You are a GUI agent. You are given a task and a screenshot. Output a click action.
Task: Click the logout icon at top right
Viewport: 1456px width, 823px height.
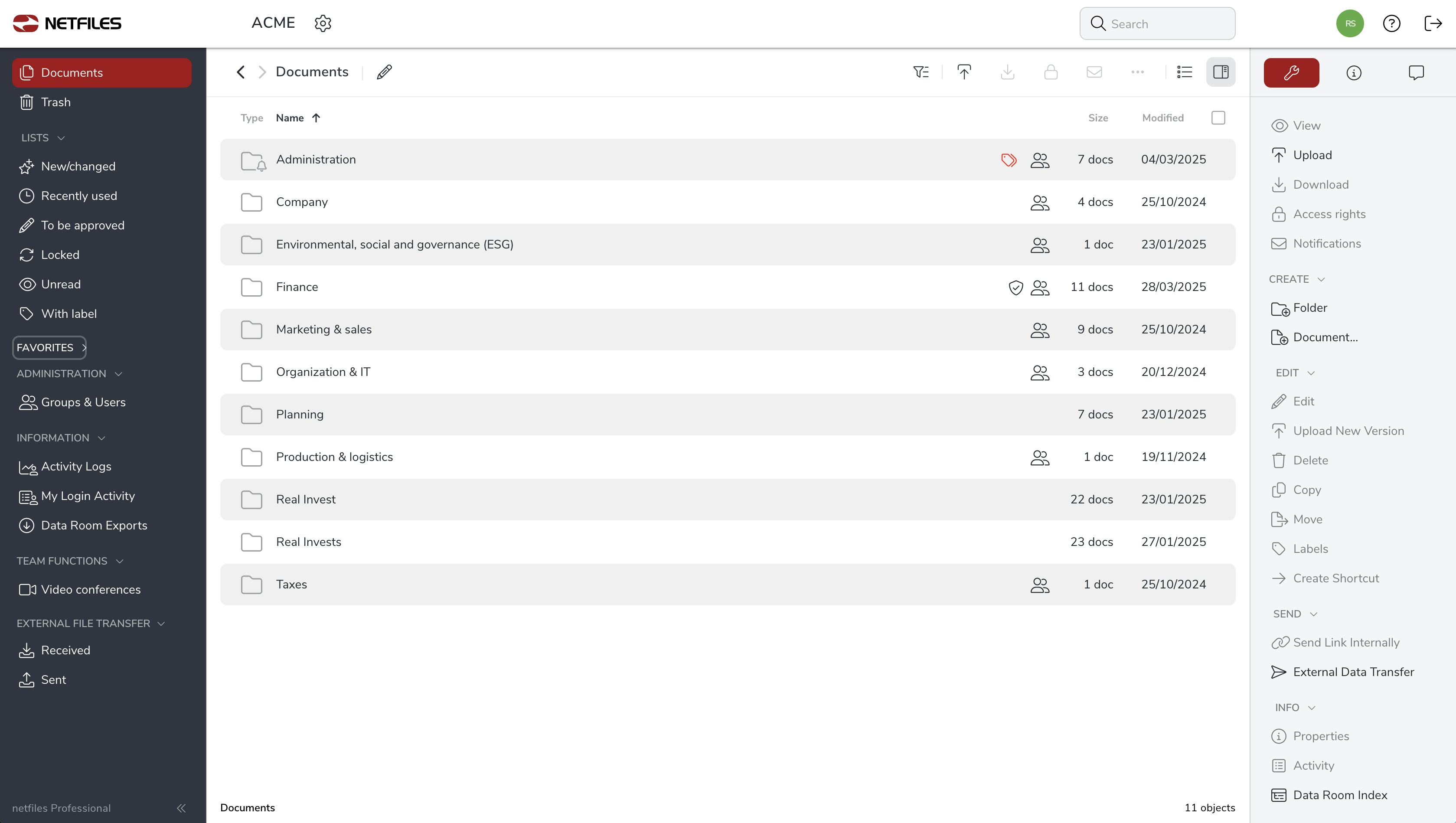(1433, 23)
